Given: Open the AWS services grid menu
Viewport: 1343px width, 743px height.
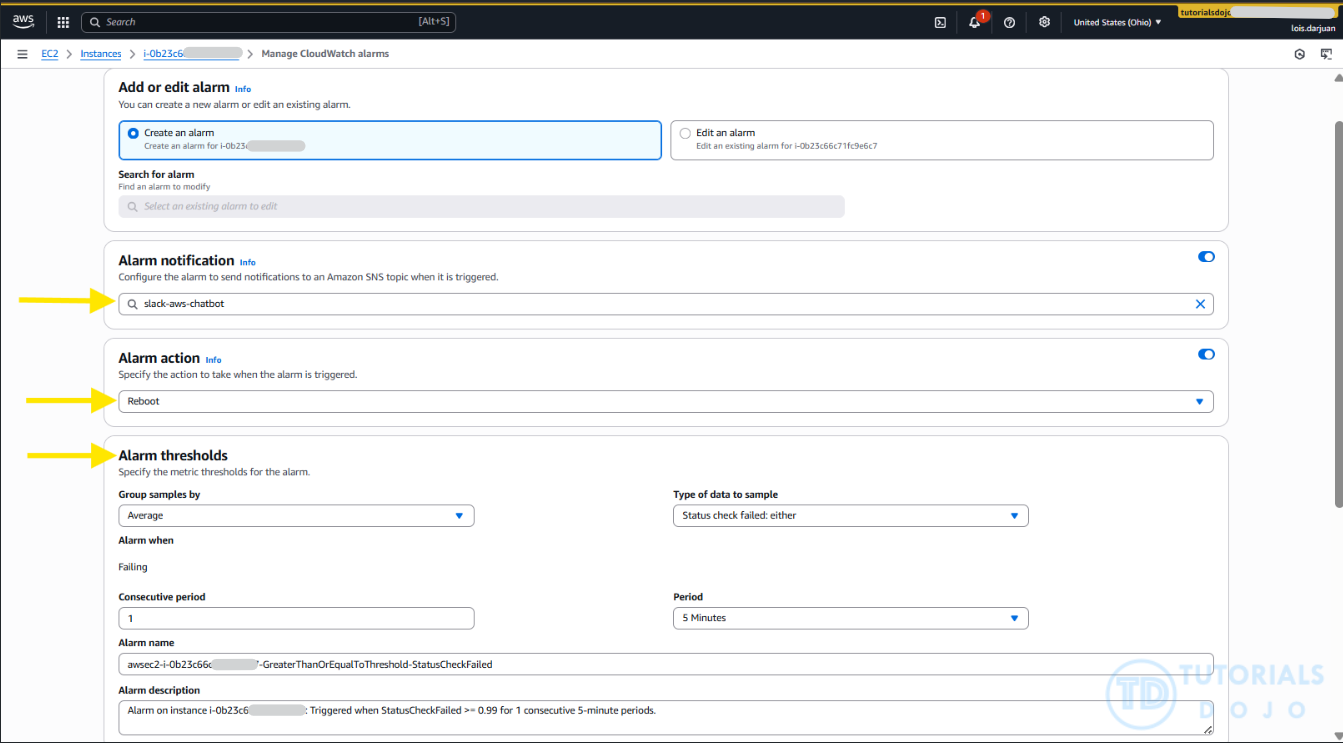Looking at the screenshot, I should click(63, 22).
